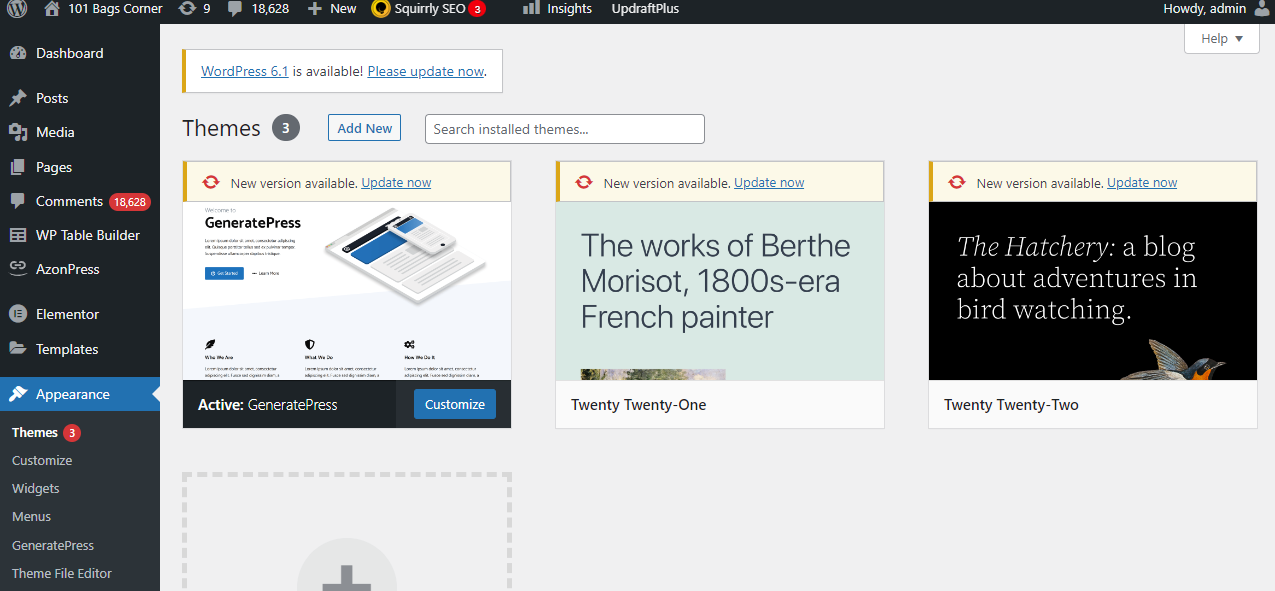The image size is (1275, 591).
Task: Click the Add New theme button
Action: pyautogui.click(x=364, y=128)
